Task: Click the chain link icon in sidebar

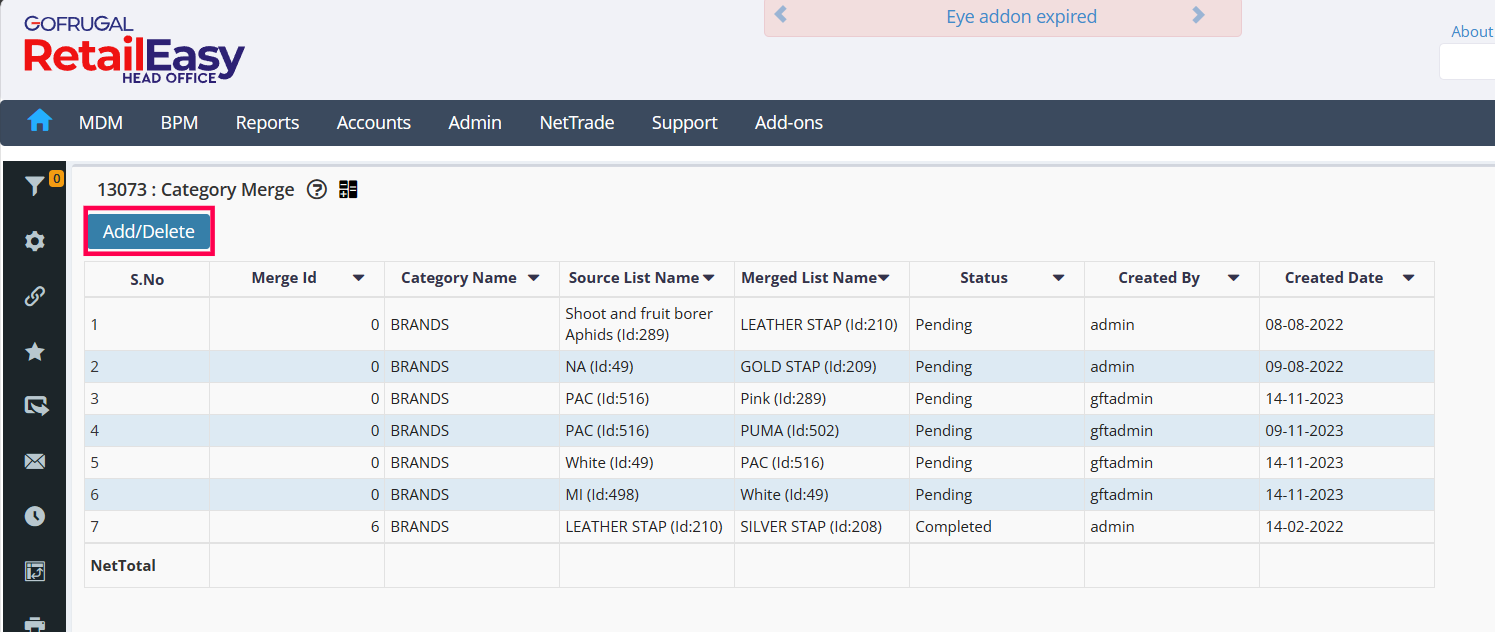Action: tap(35, 296)
